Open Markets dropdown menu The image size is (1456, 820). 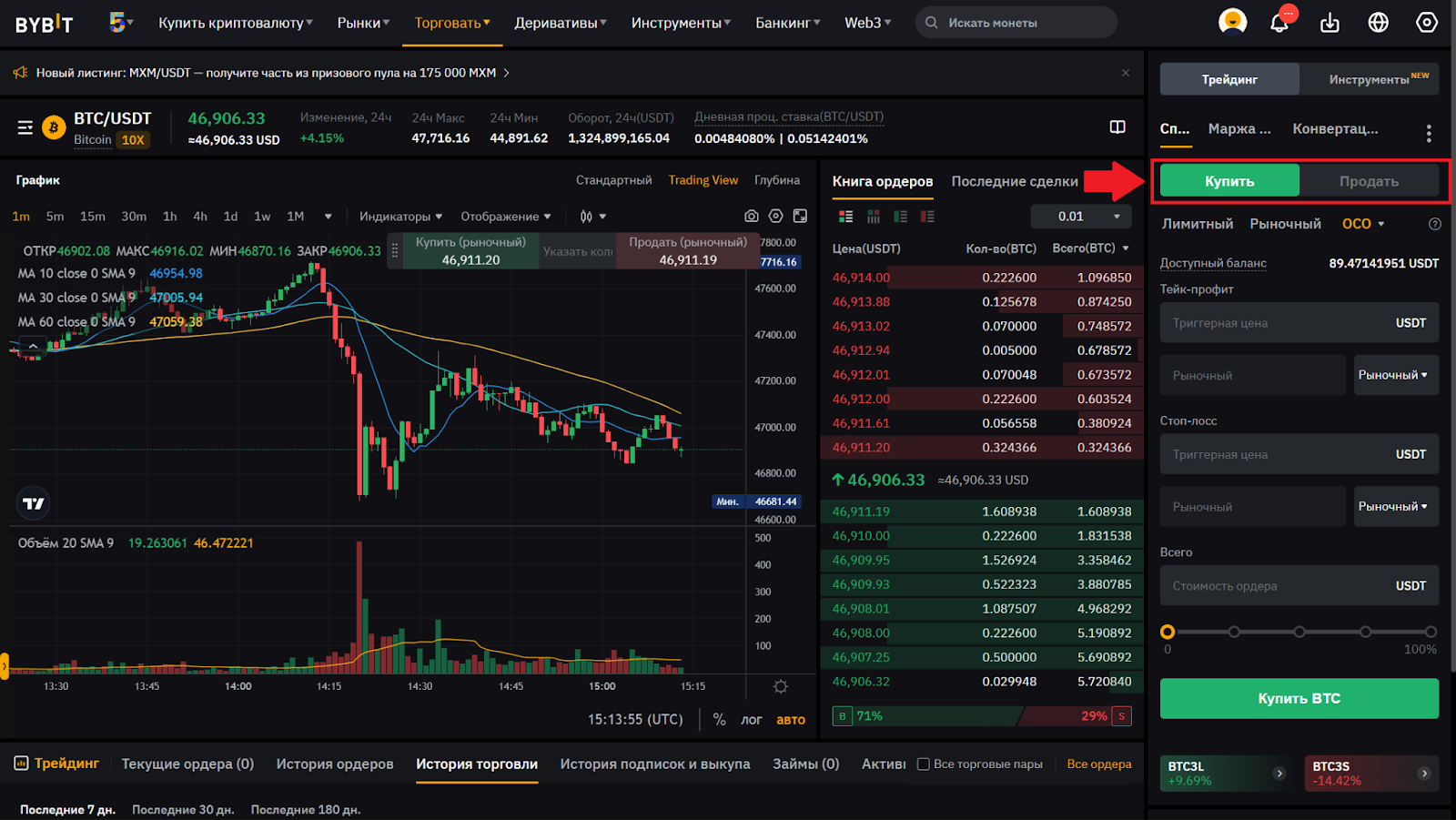(x=363, y=23)
